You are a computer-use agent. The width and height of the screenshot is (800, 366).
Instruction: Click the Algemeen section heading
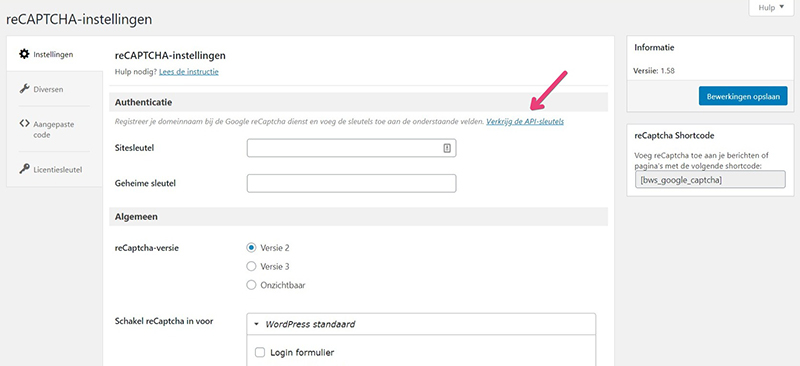(x=136, y=216)
